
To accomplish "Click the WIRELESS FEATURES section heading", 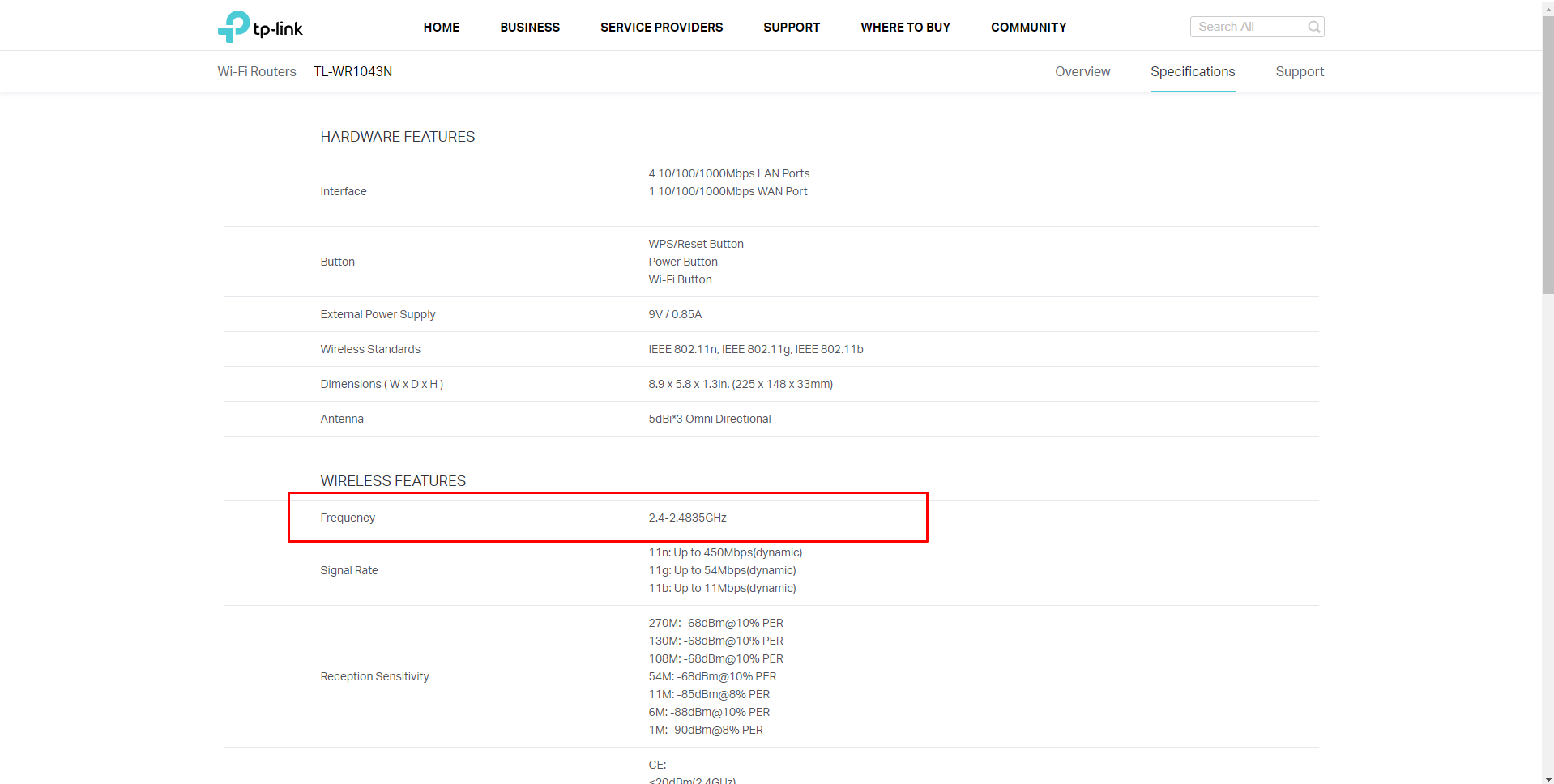I will (393, 481).
